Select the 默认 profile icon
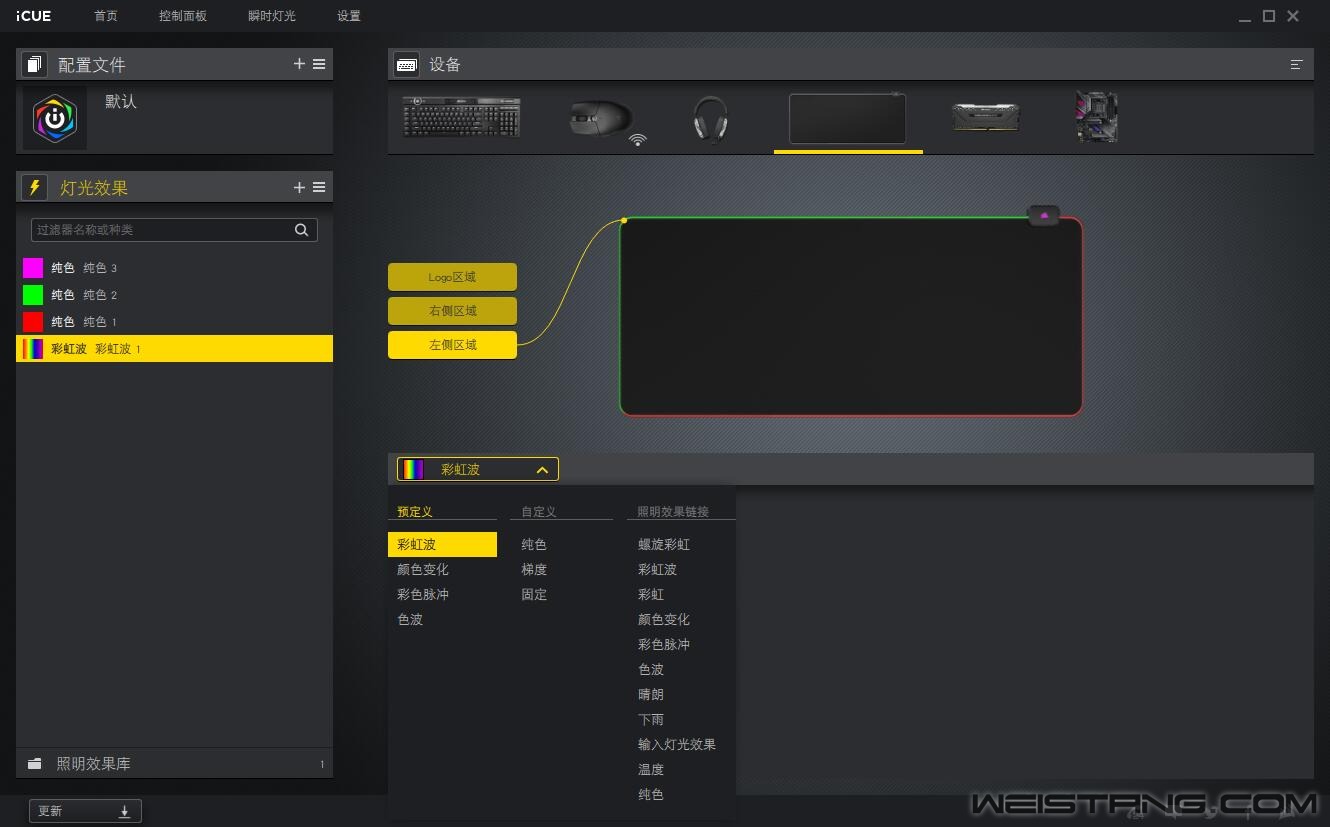1330x827 pixels. [55, 119]
